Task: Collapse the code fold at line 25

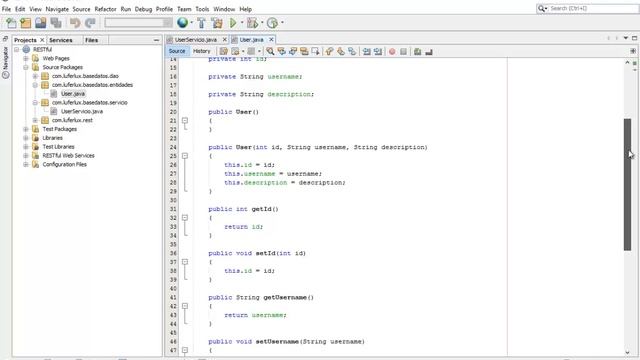Action: pyautogui.click(x=185, y=156)
